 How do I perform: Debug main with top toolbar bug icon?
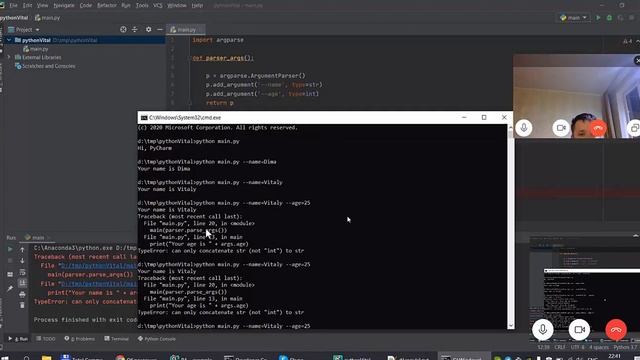(x=609, y=18)
